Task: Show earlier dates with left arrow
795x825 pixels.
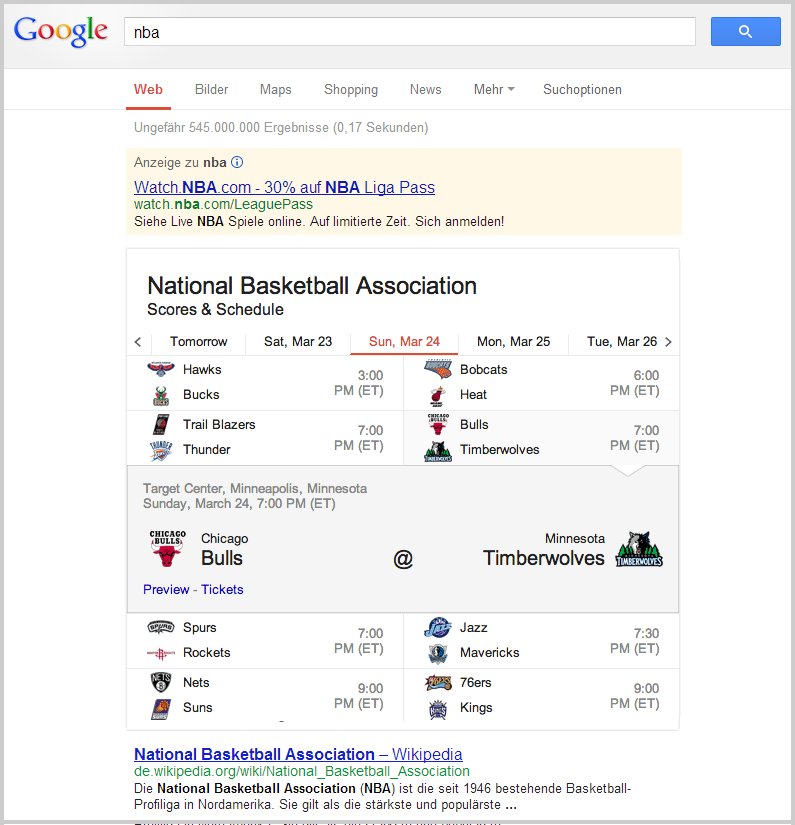Action: [138, 342]
